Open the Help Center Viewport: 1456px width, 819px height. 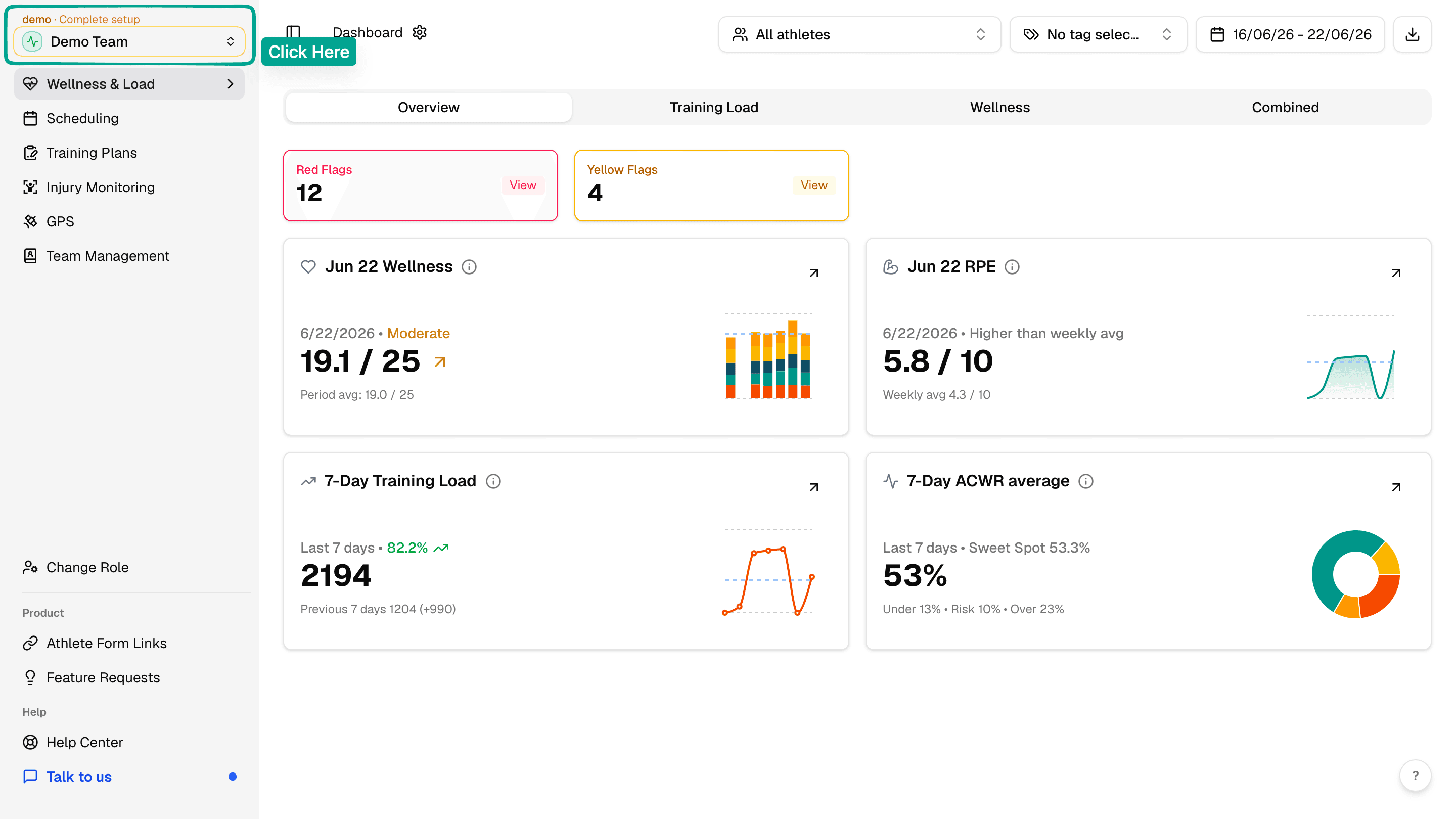coord(129,742)
